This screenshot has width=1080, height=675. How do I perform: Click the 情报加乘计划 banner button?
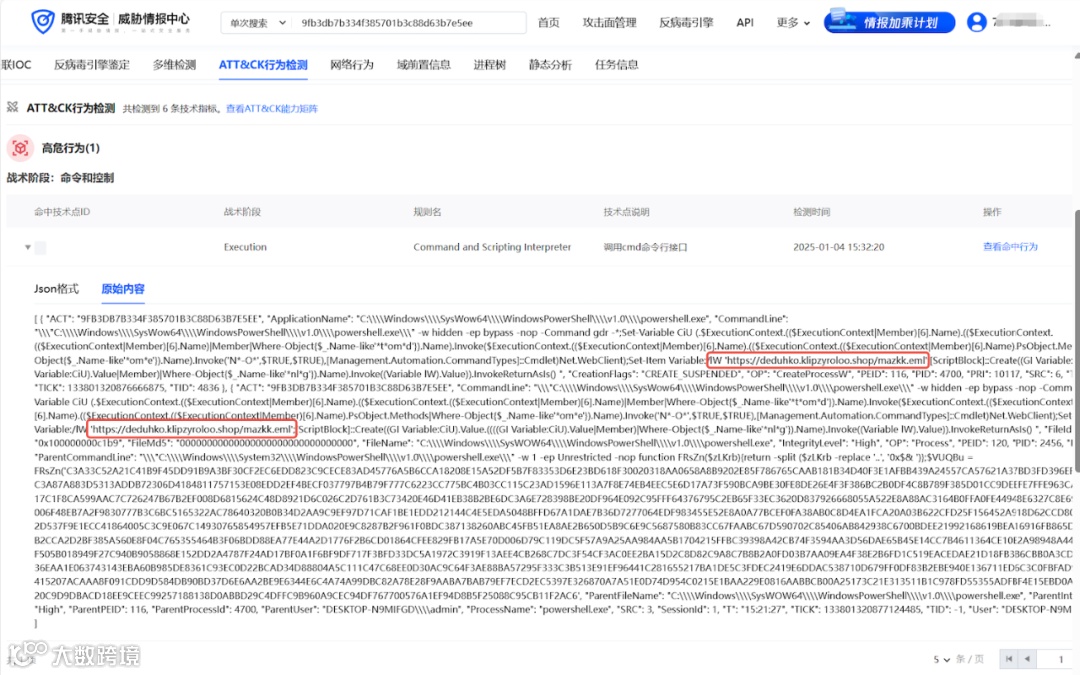pyautogui.click(x=889, y=22)
